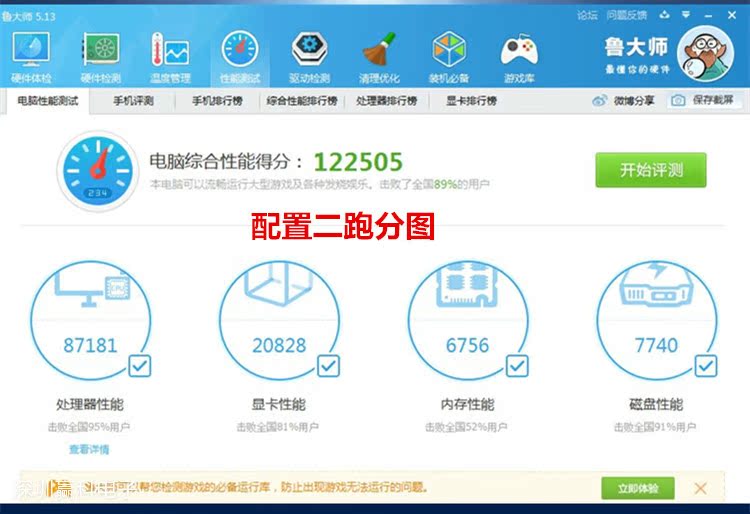Click the 击败全国91%用户 text
The height and width of the screenshot is (514, 750).
tap(655, 427)
